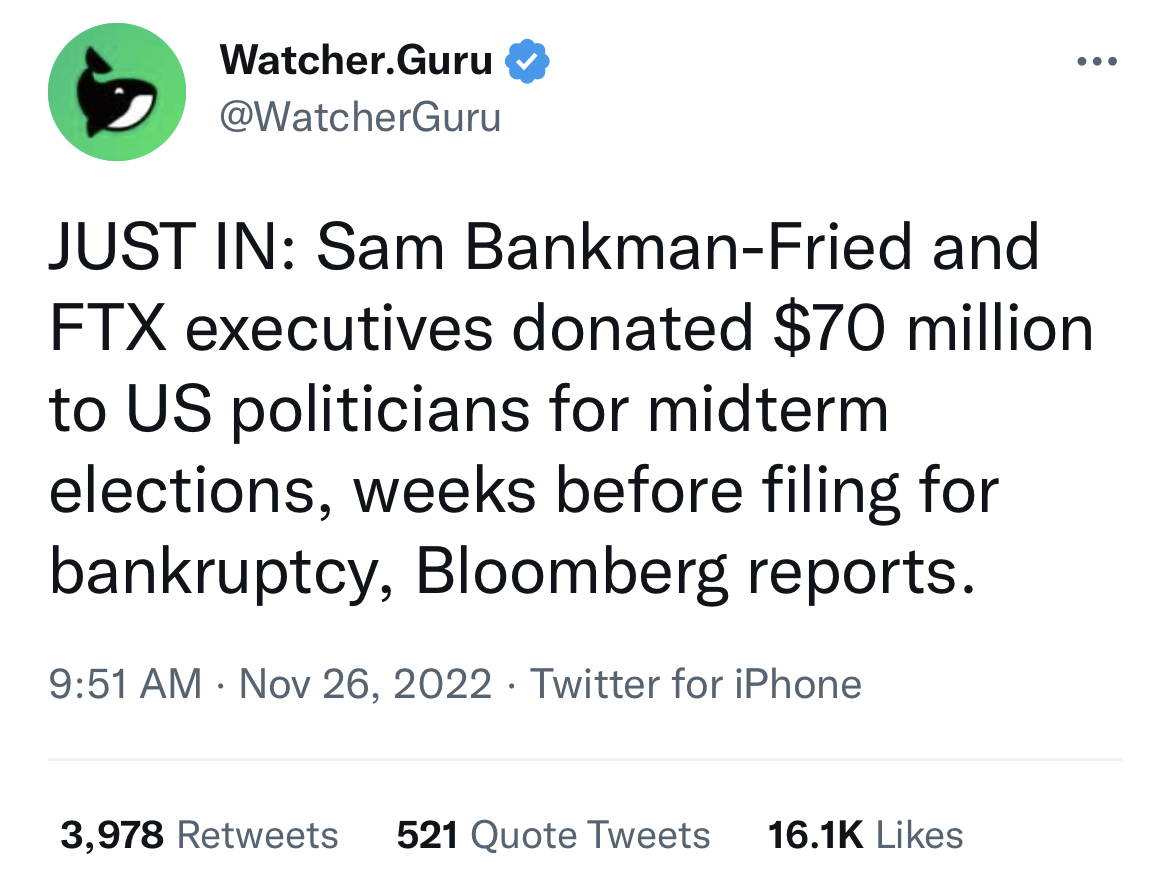This screenshot has width=1170, height=896.
Task: Click the @WatcherGuru handle
Action: tap(359, 117)
